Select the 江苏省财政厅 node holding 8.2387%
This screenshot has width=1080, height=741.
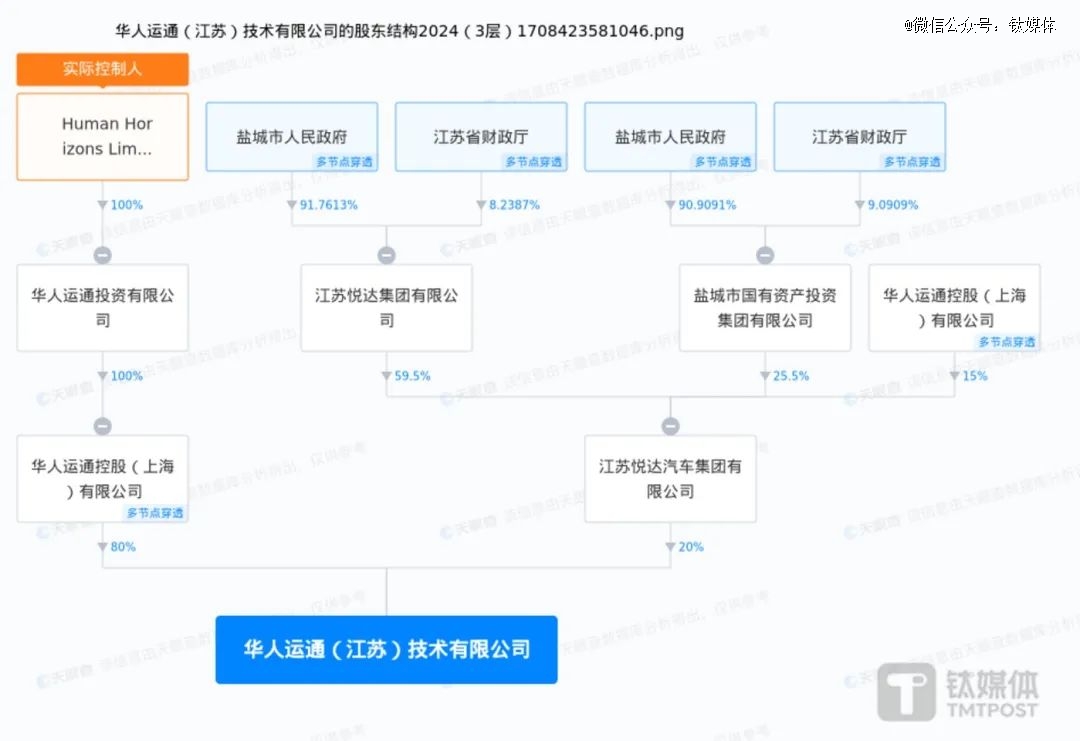[x=481, y=137]
